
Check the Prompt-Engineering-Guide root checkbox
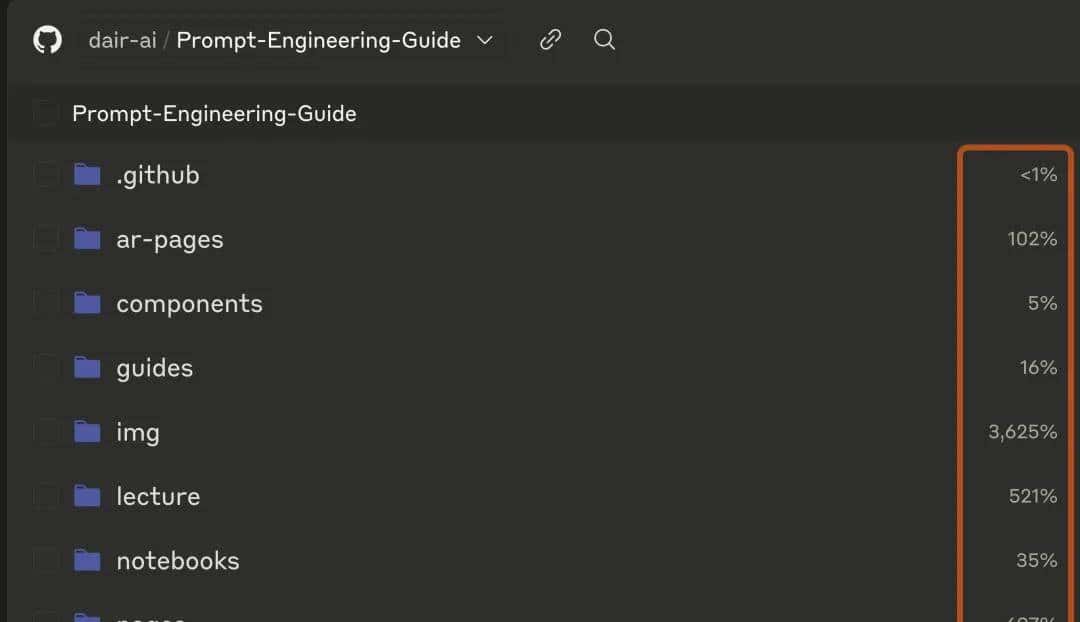(45, 113)
